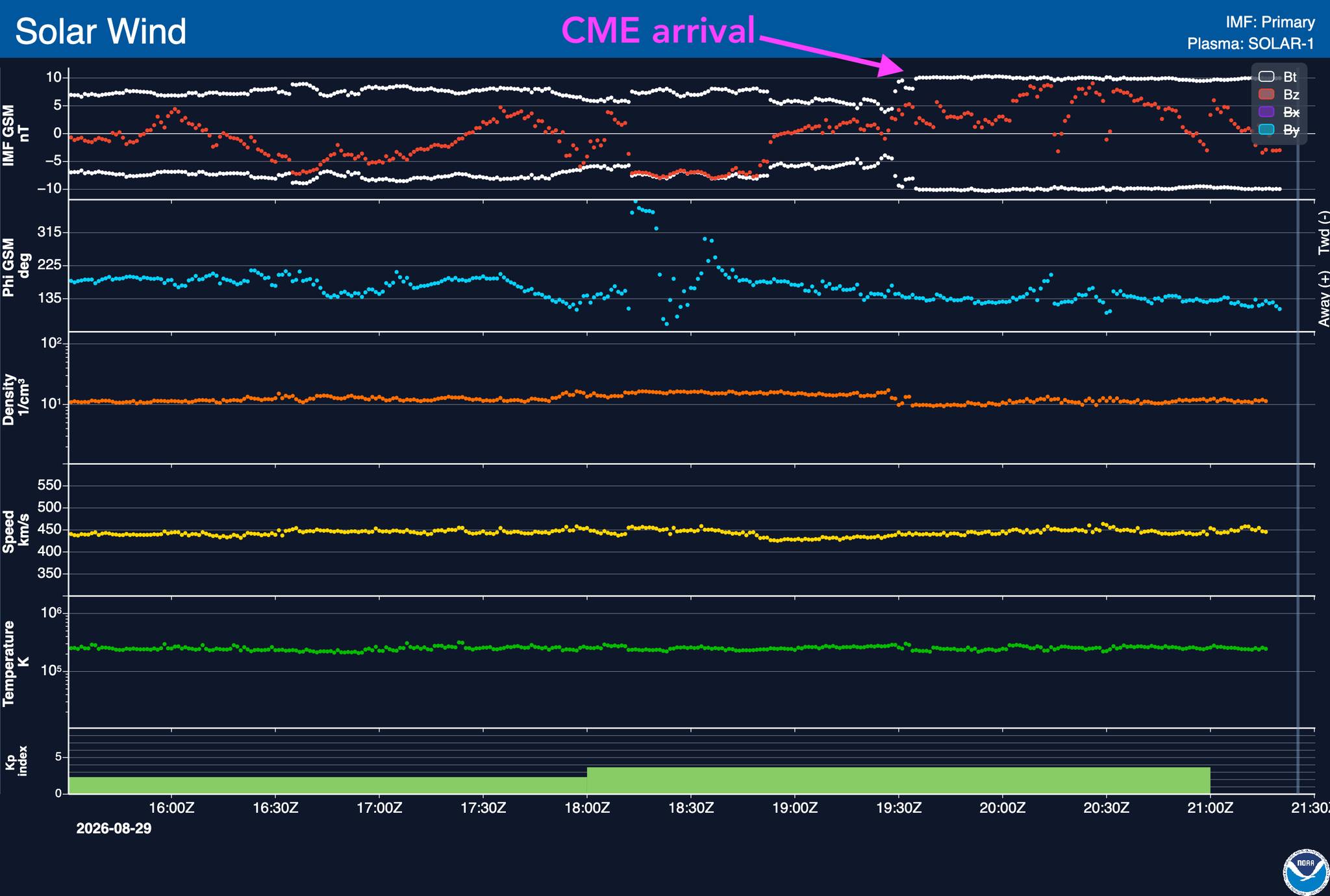1330x896 pixels.
Task: Click the '550' speed axis tick
Action: click(49, 485)
